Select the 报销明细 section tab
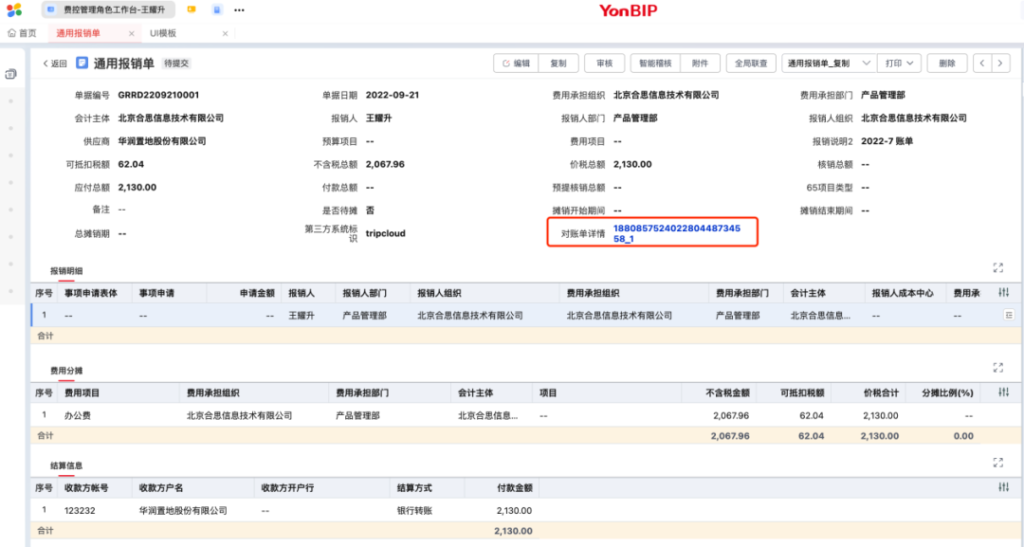1024x547 pixels. click(x=67, y=271)
